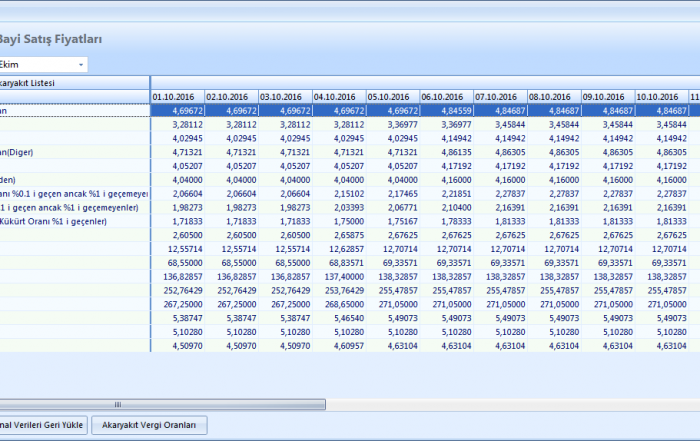Click the Akaryakıt Vergi Oranları button
This screenshot has width=700, height=441.
[149, 425]
